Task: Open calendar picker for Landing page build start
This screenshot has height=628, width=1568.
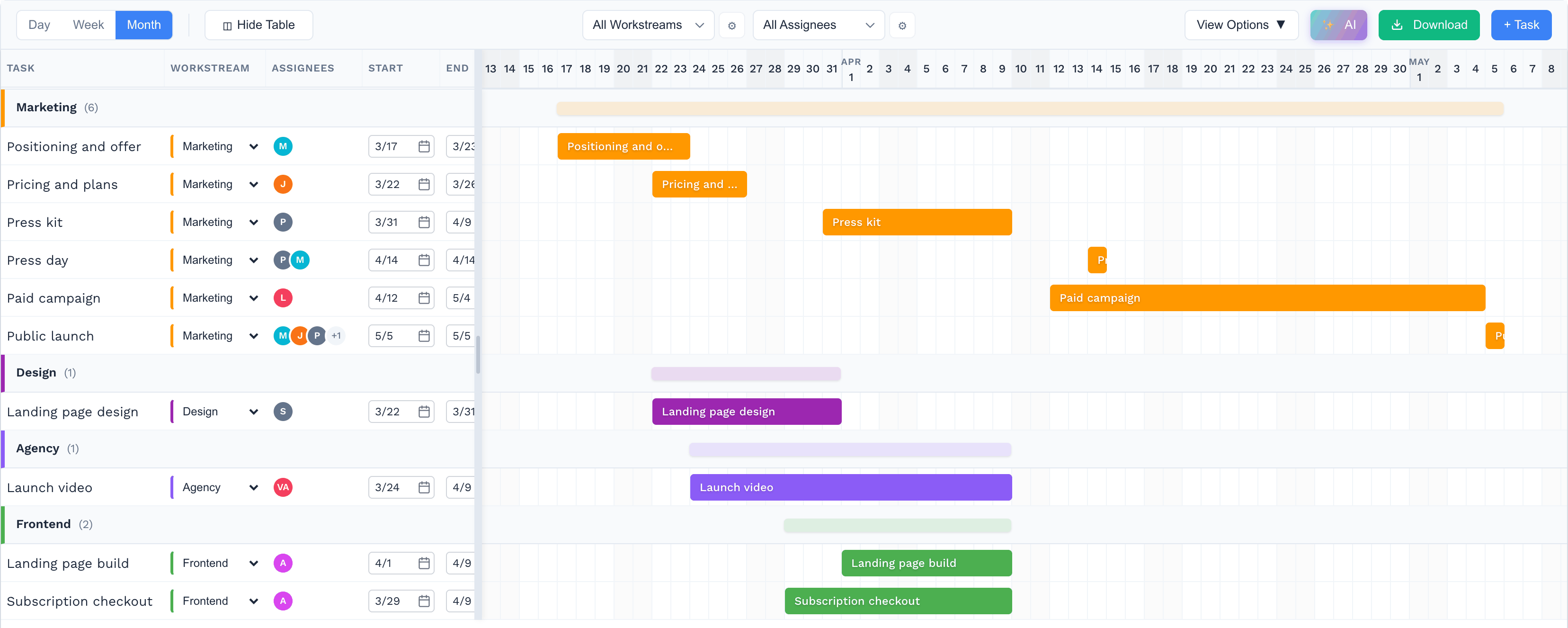Action: [x=424, y=563]
